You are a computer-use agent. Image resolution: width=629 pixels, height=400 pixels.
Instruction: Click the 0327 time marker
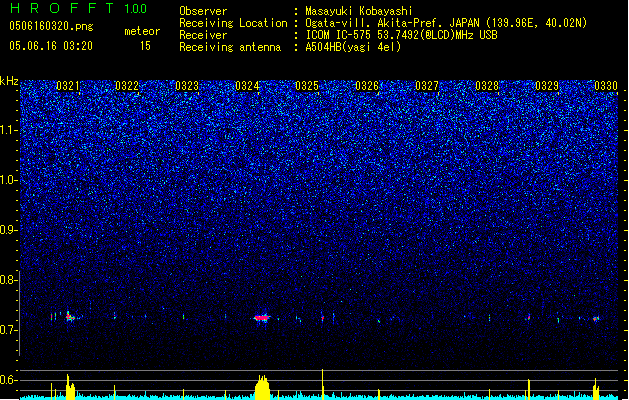pos(427,86)
